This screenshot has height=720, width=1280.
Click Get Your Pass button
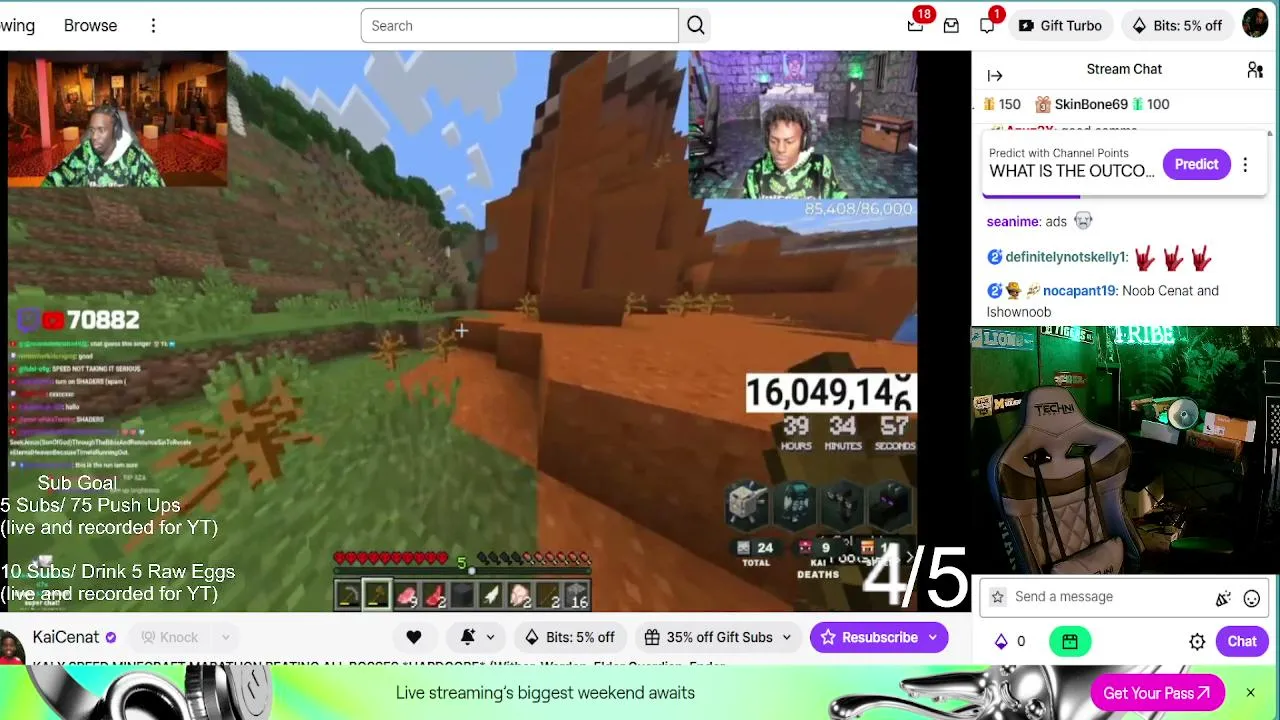pyautogui.click(x=1157, y=693)
